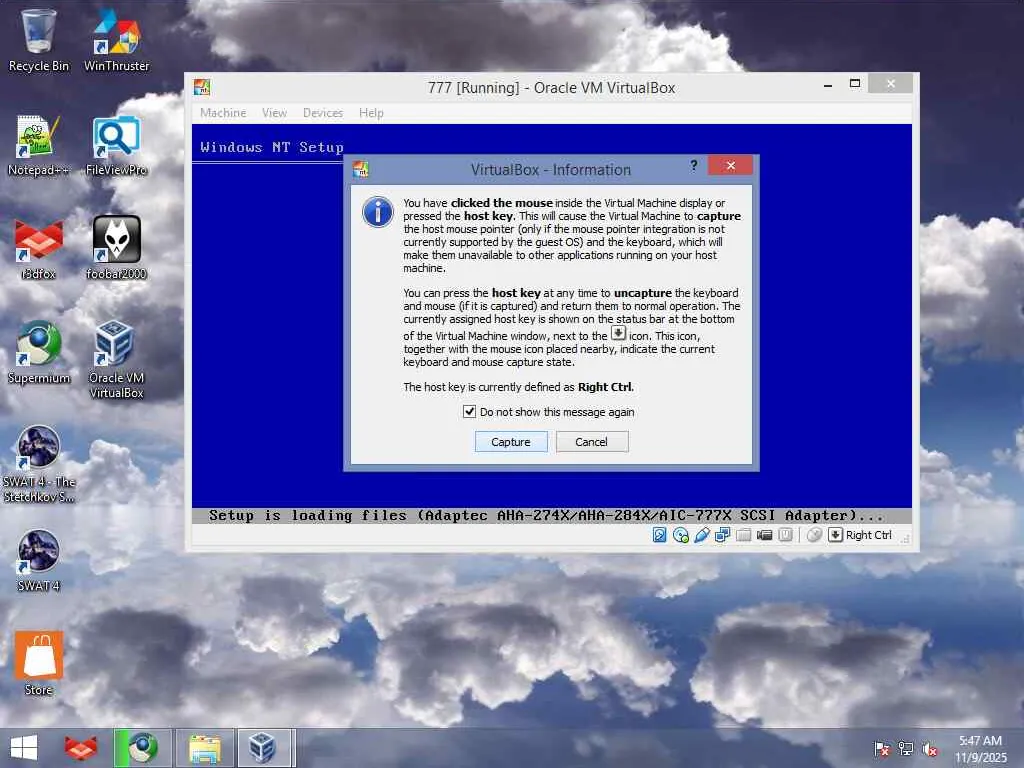Open the Machine menu
Viewport: 1024px width, 768px height.
click(223, 113)
